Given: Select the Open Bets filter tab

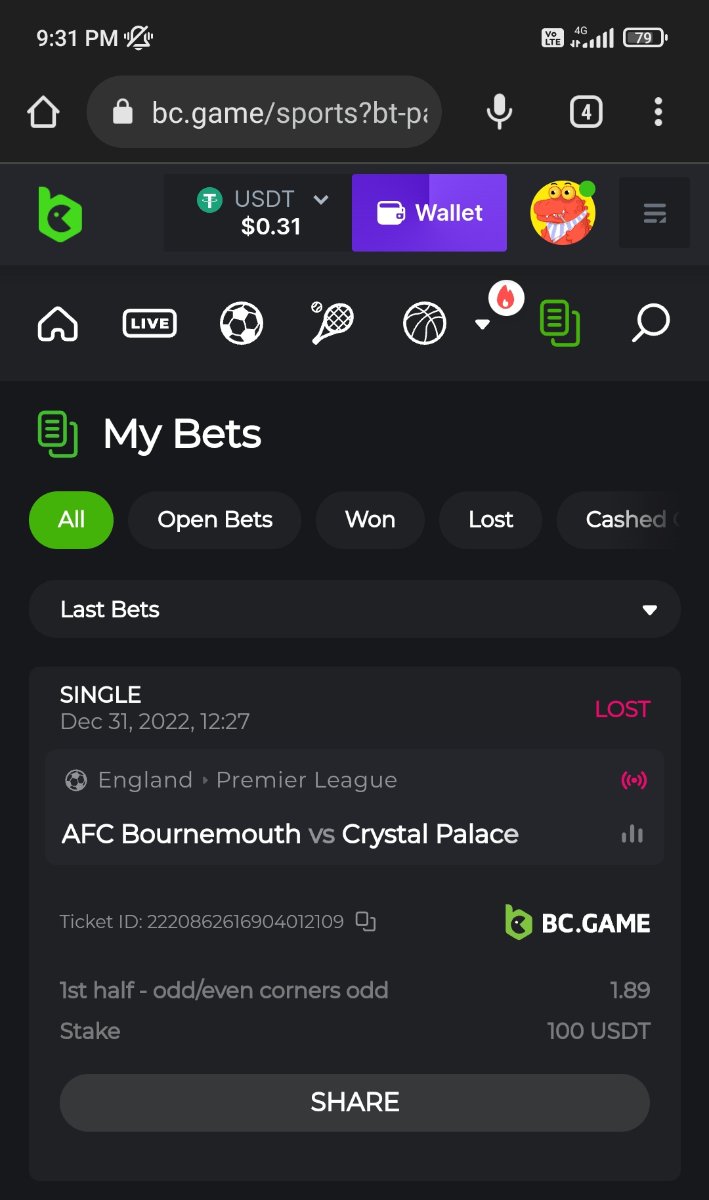Looking at the screenshot, I should (215, 519).
